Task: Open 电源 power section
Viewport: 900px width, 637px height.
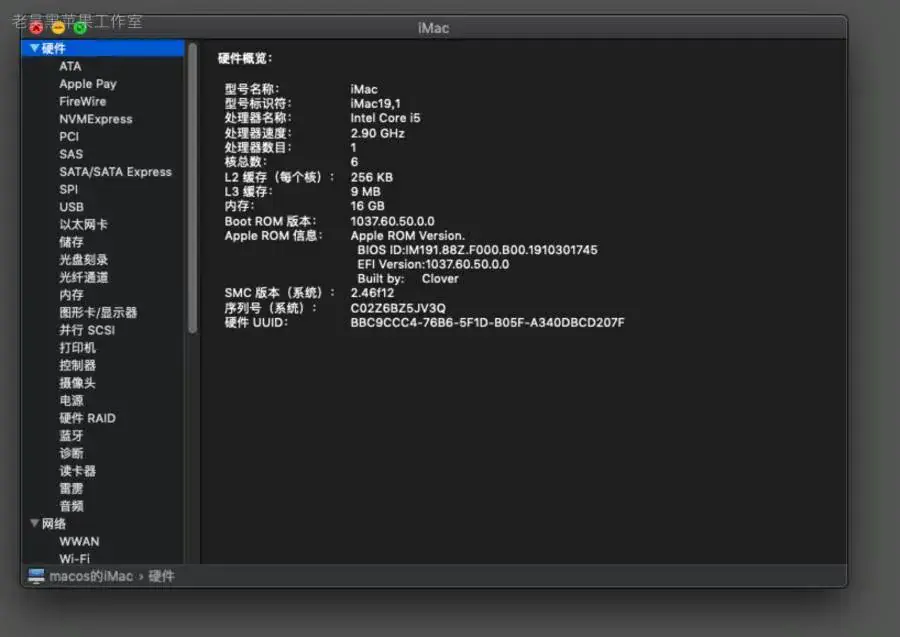Action: (71, 401)
